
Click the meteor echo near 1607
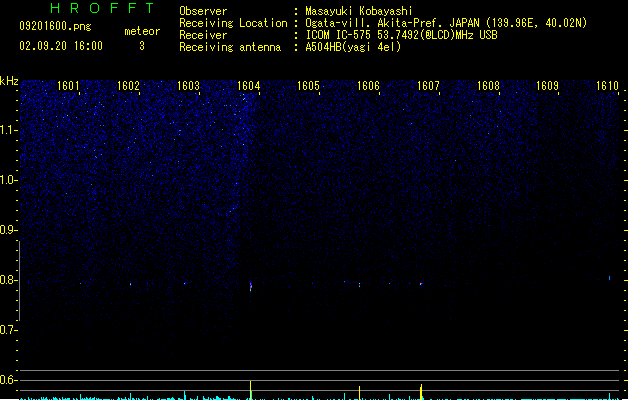pos(421,284)
